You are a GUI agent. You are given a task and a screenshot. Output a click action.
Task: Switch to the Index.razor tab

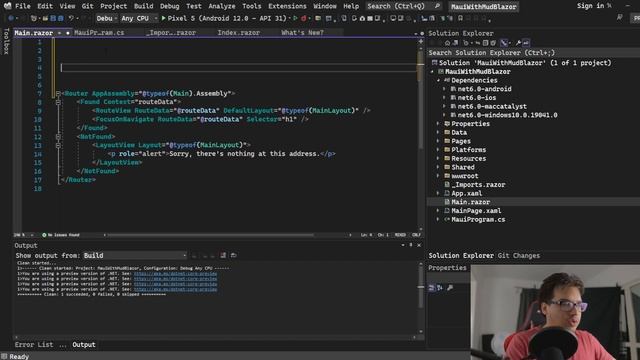pos(238,33)
